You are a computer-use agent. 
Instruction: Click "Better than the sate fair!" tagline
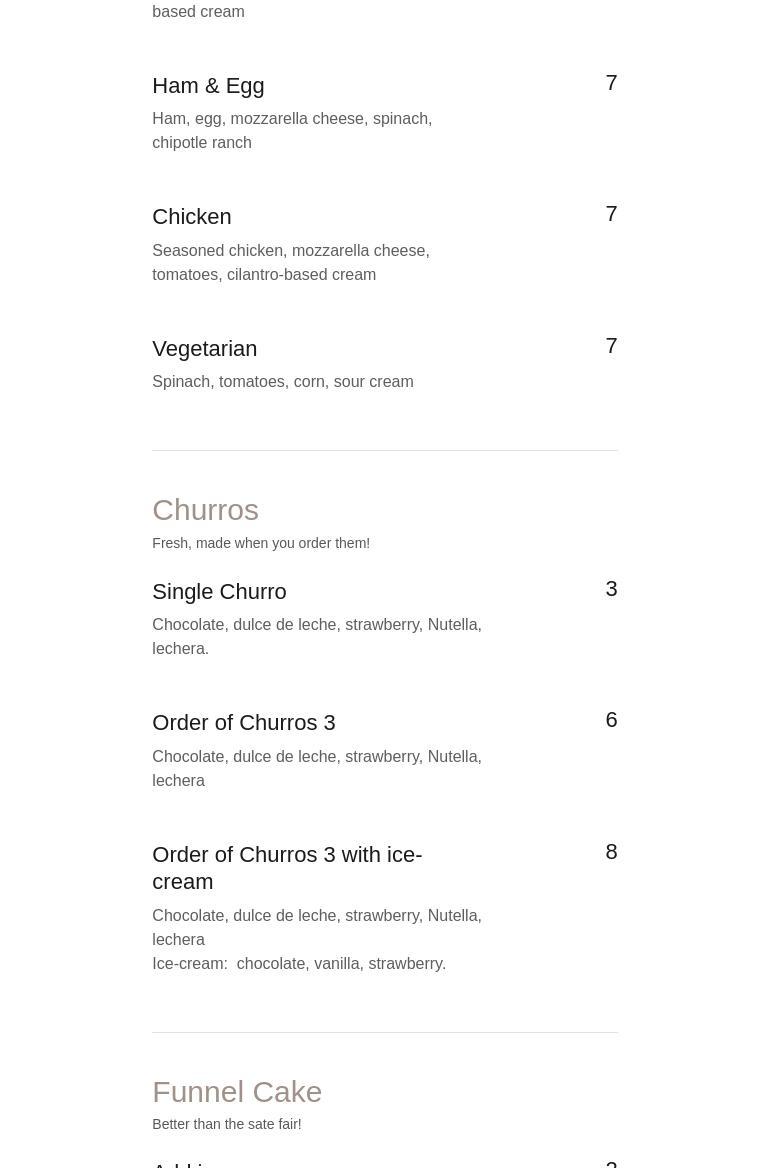click(x=227, y=1124)
